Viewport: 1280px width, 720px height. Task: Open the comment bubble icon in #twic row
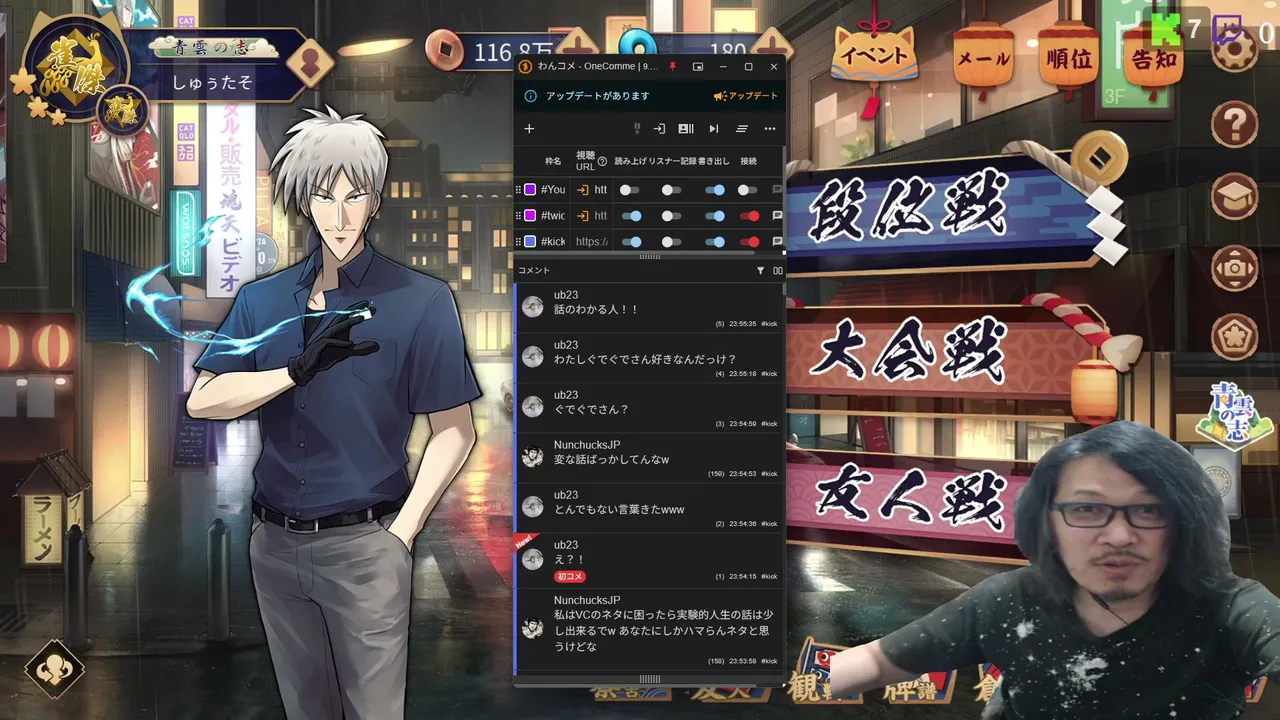pyautogui.click(x=777, y=215)
